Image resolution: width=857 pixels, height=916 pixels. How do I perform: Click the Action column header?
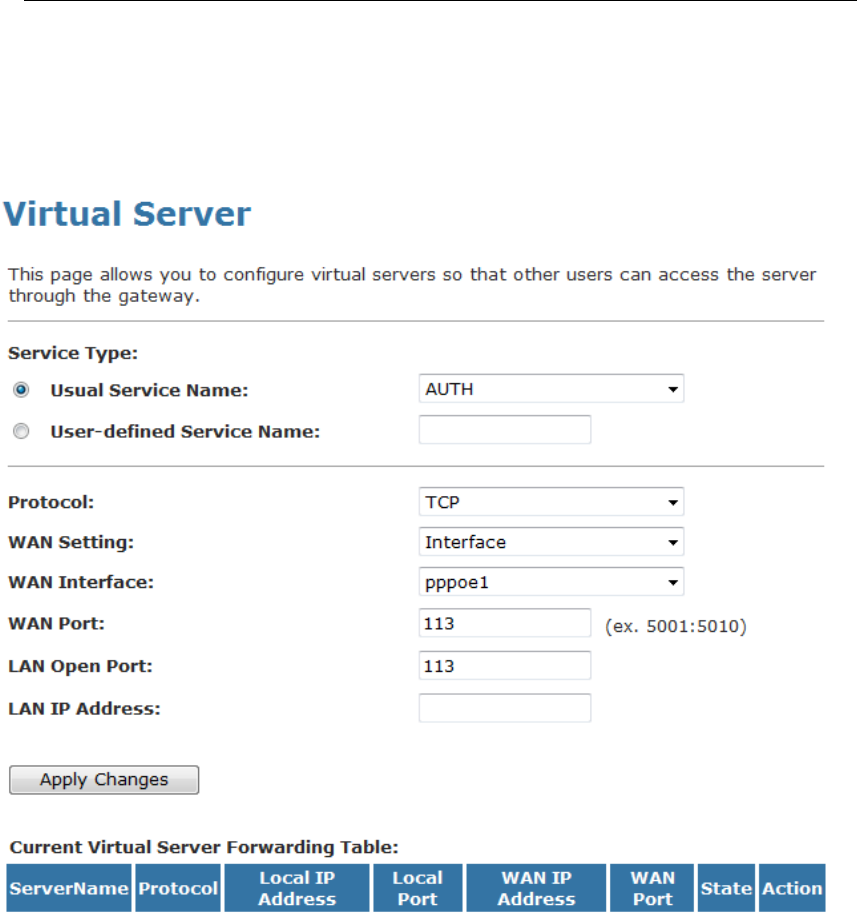(x=792, y=888)
